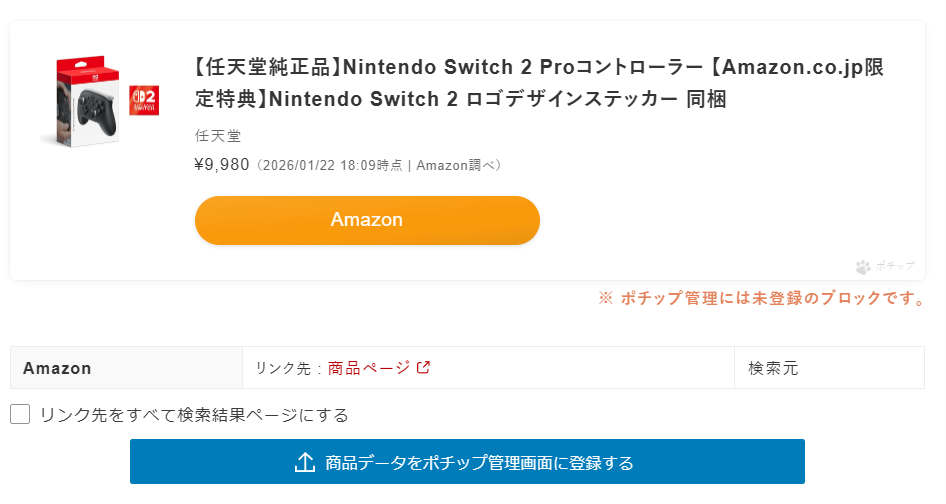The width and height of the screenshot is (946, 504).
Task: Toggle the リンク先をすべて検索結果ページにする checkbox
Action: [20, 414]
